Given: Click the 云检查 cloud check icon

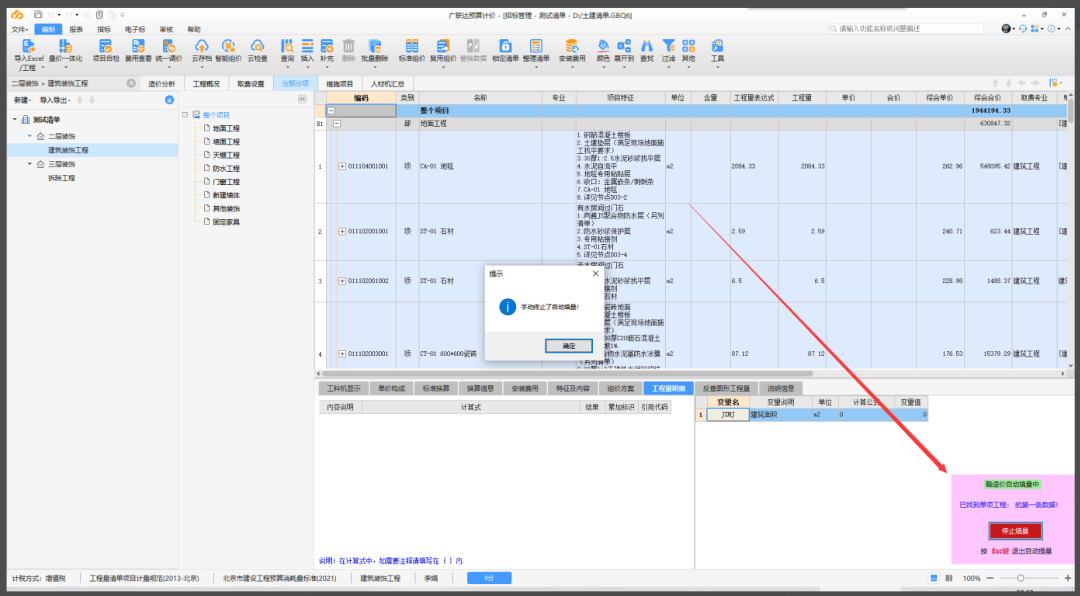Looking at the screenshot, I should (x=257, y=46).
